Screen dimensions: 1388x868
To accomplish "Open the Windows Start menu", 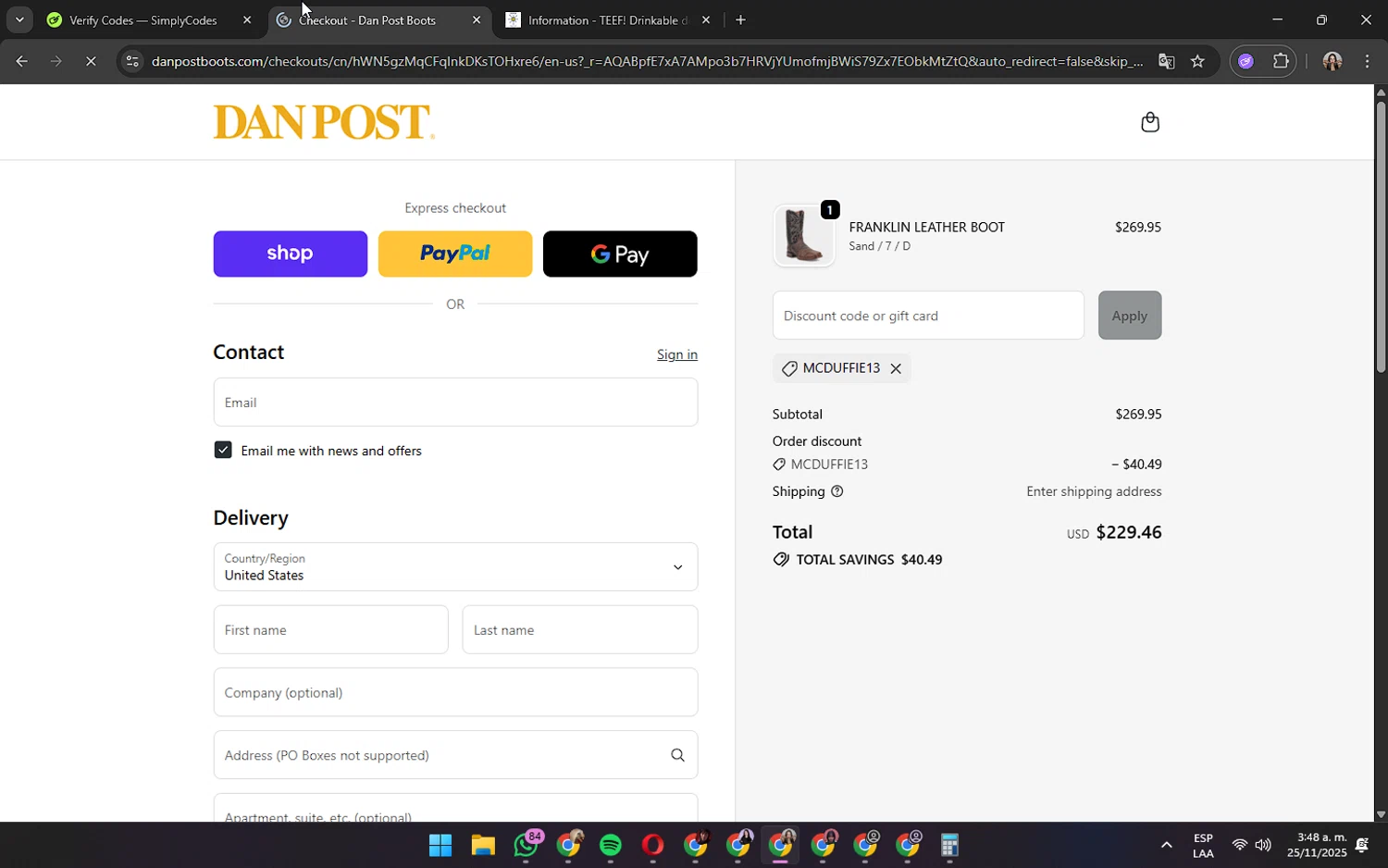I will coord(440,846).
